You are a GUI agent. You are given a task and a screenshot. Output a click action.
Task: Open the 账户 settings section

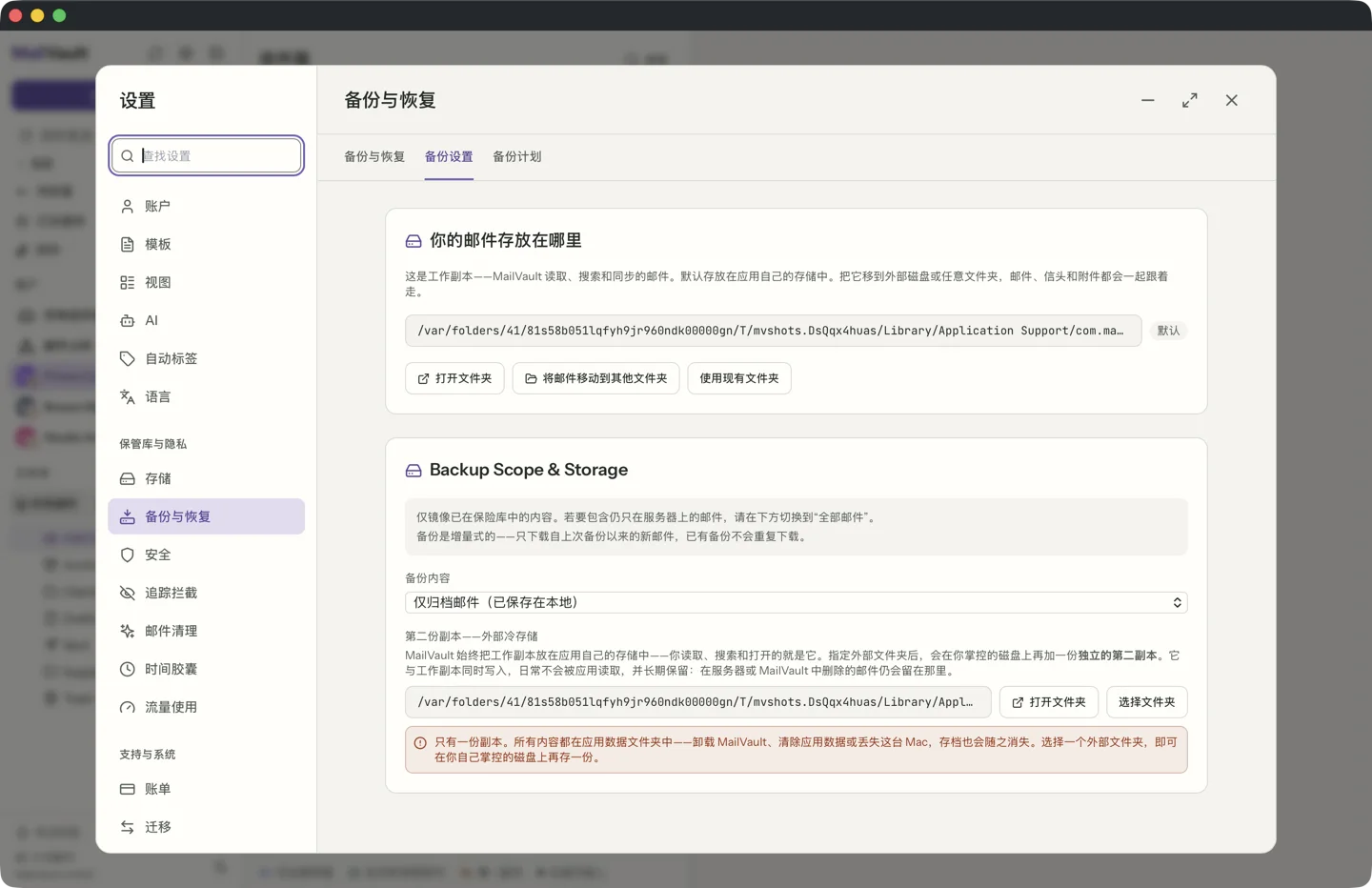[206, 206]
